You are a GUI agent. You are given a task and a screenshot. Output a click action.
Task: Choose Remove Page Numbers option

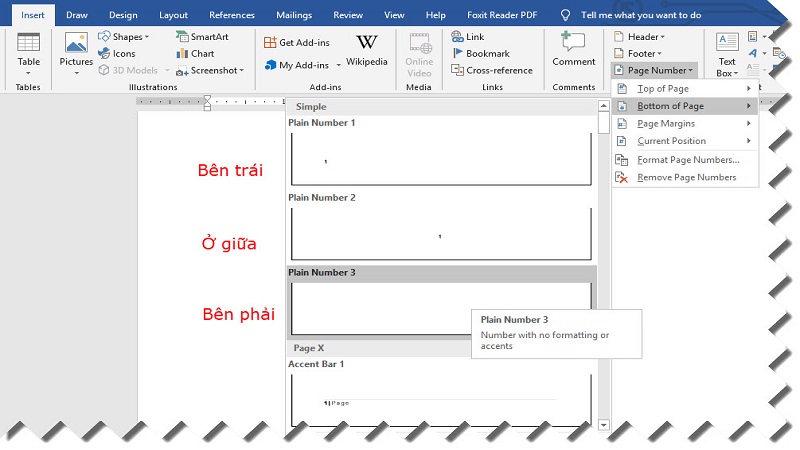[685, 178]
